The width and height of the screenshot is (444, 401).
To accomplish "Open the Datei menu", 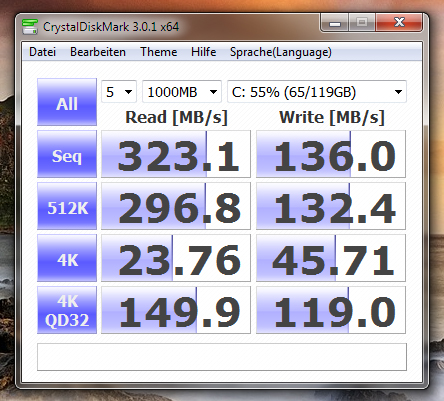I will click(42, 52).
